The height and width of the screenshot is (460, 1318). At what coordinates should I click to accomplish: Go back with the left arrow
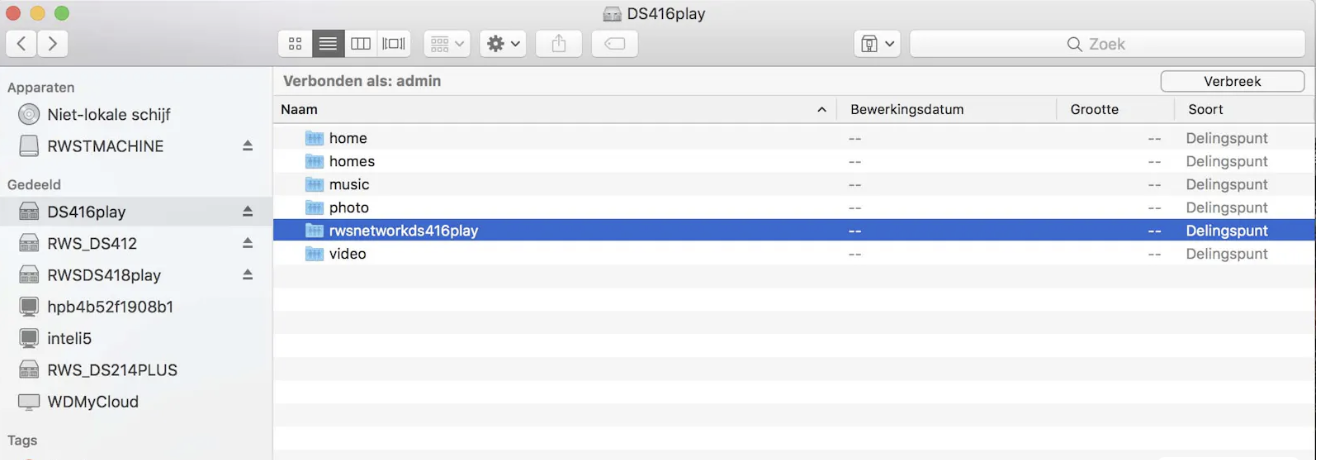22,44
